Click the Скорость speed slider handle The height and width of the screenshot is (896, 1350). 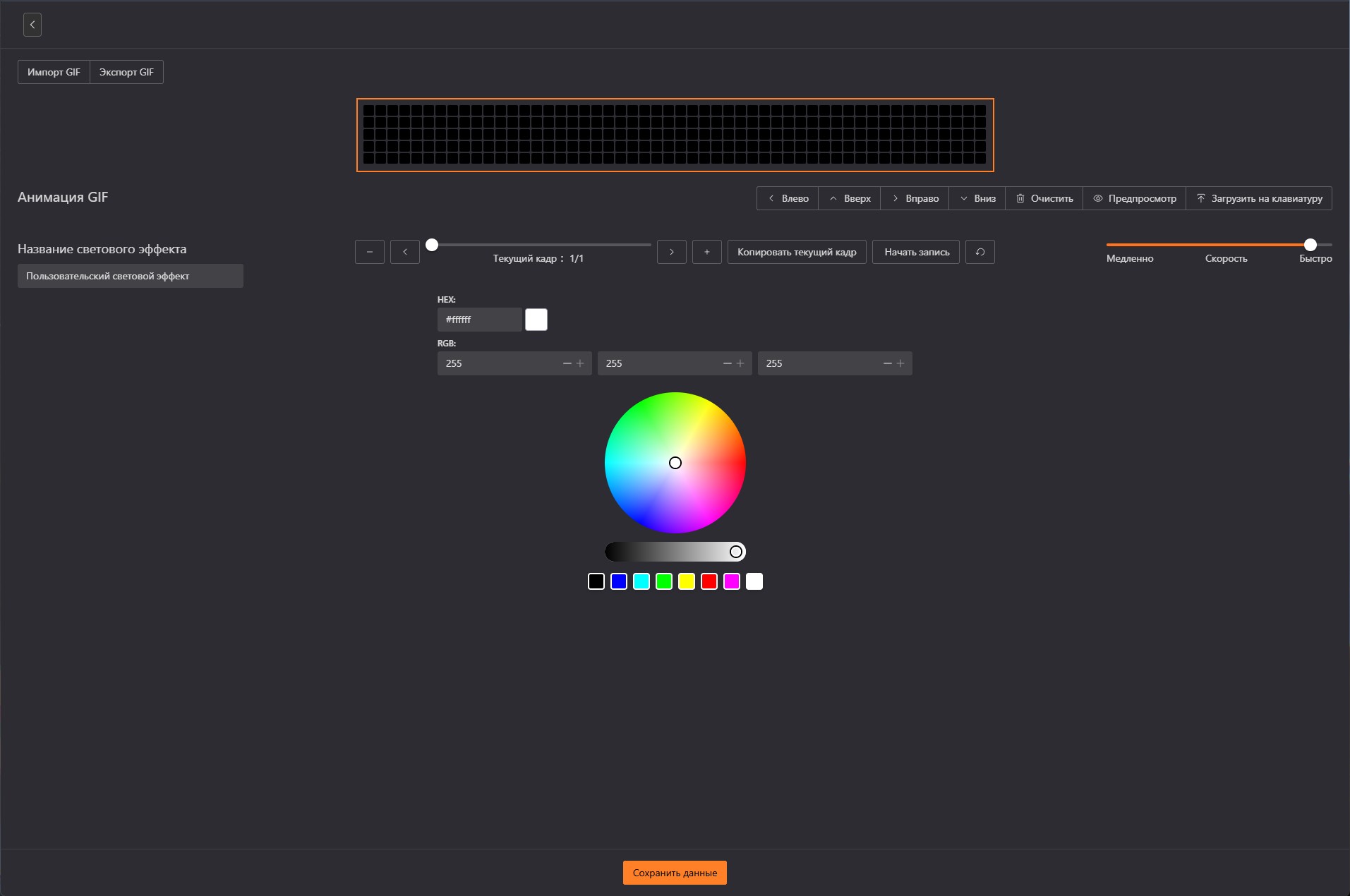click(1310, 245)
